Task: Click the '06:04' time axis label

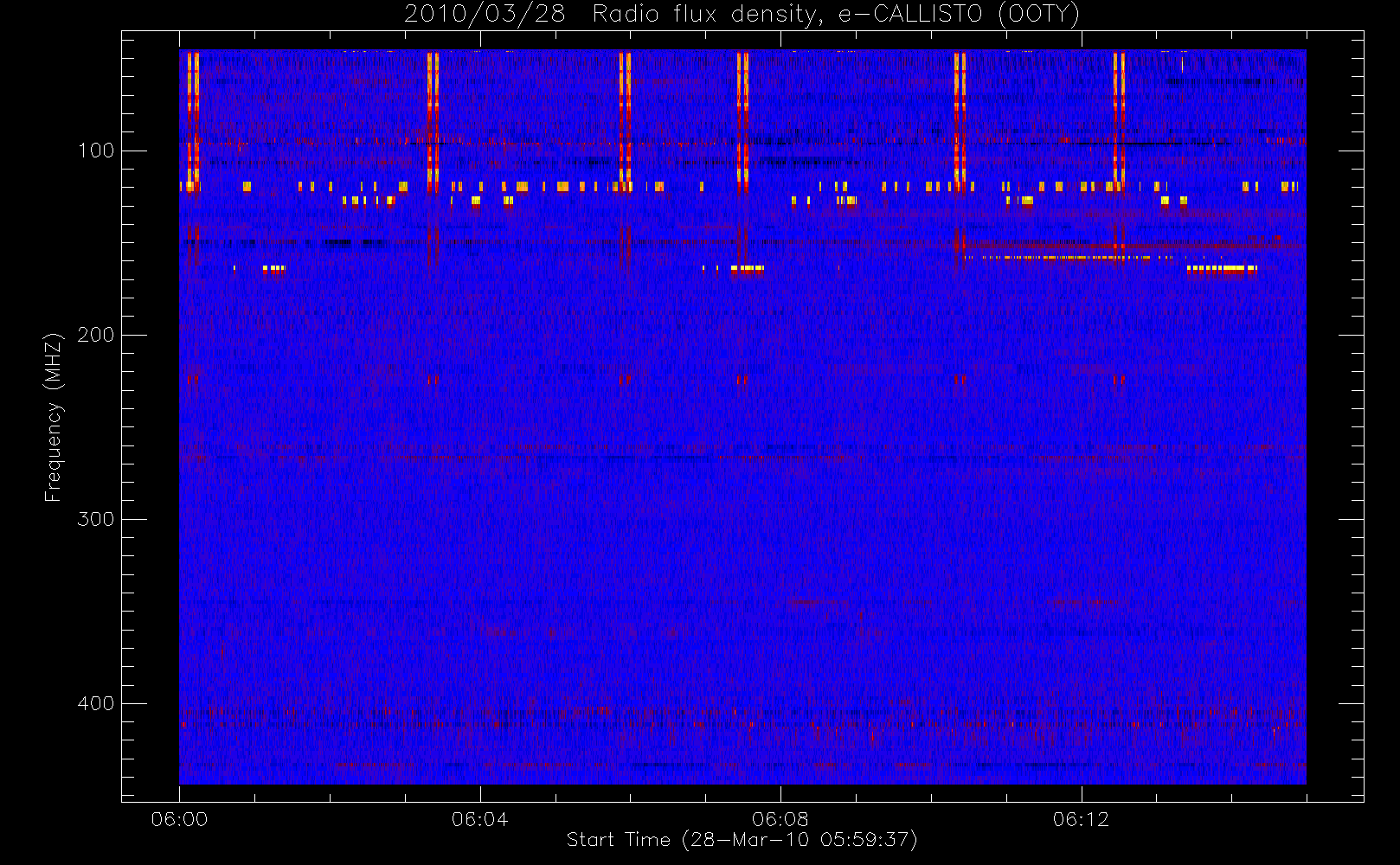Action: tap(479, 819)
